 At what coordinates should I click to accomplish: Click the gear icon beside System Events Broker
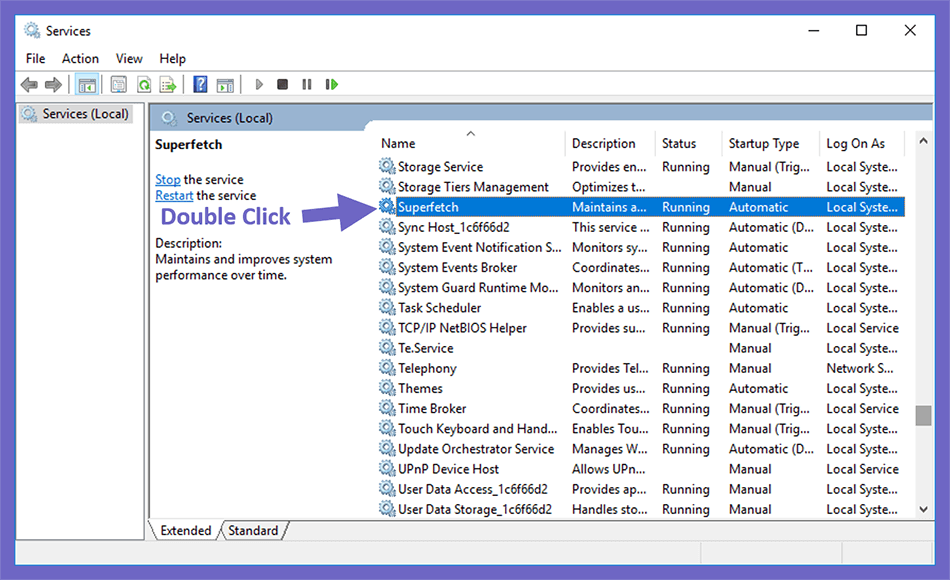click(x=387, y=267)
